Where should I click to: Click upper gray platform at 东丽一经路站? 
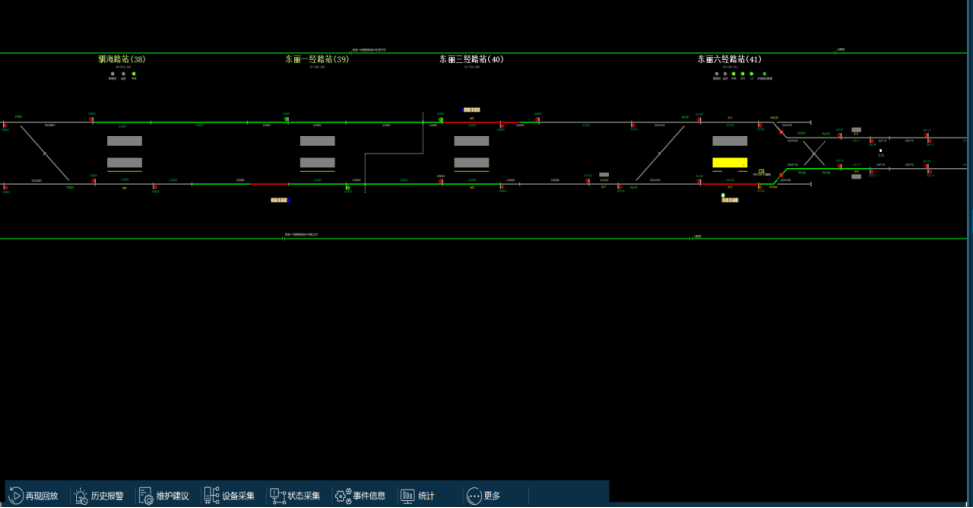[x=318, y=141]
